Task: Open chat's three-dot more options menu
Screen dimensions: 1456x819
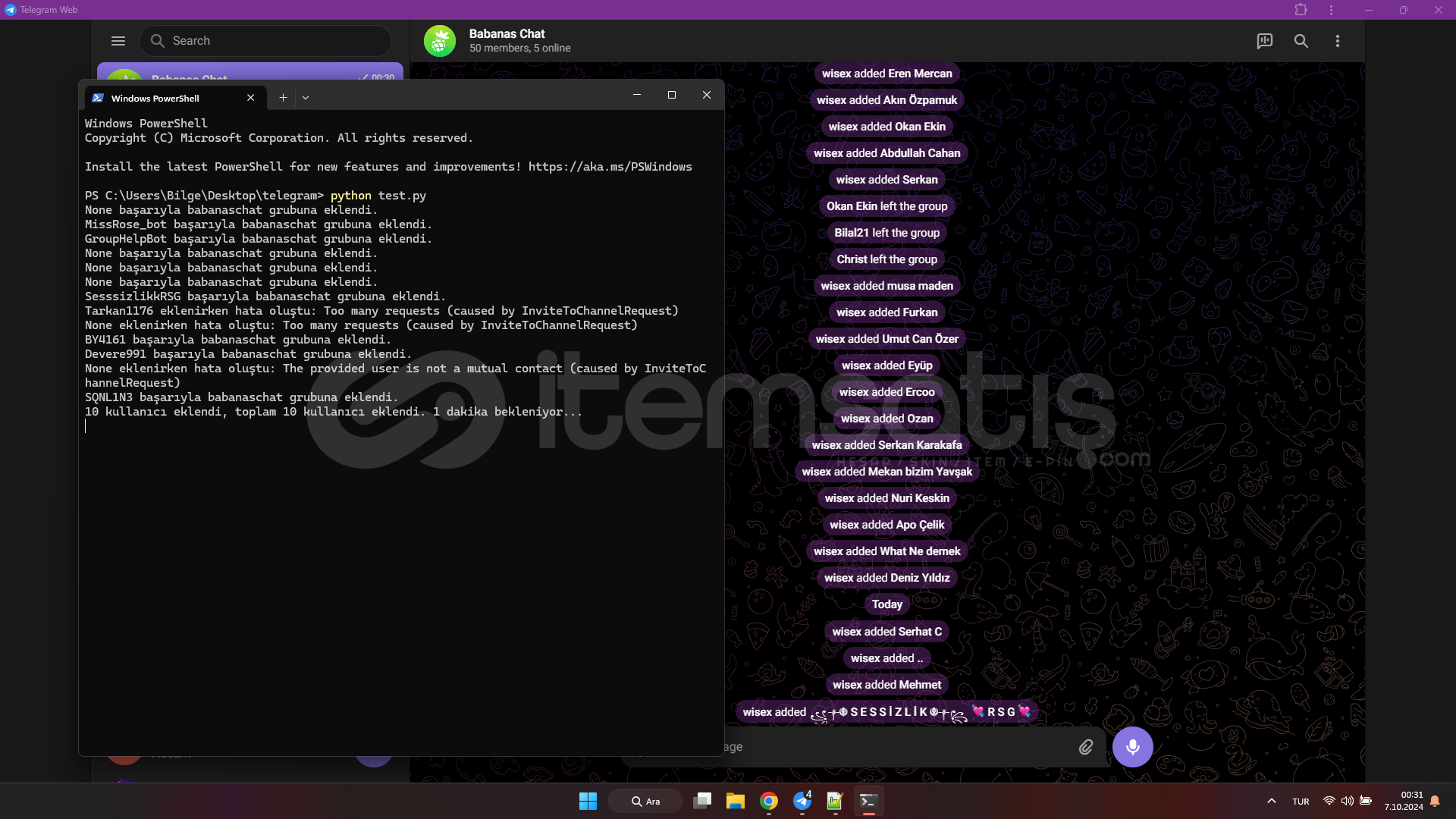Action: point(1337,41)
